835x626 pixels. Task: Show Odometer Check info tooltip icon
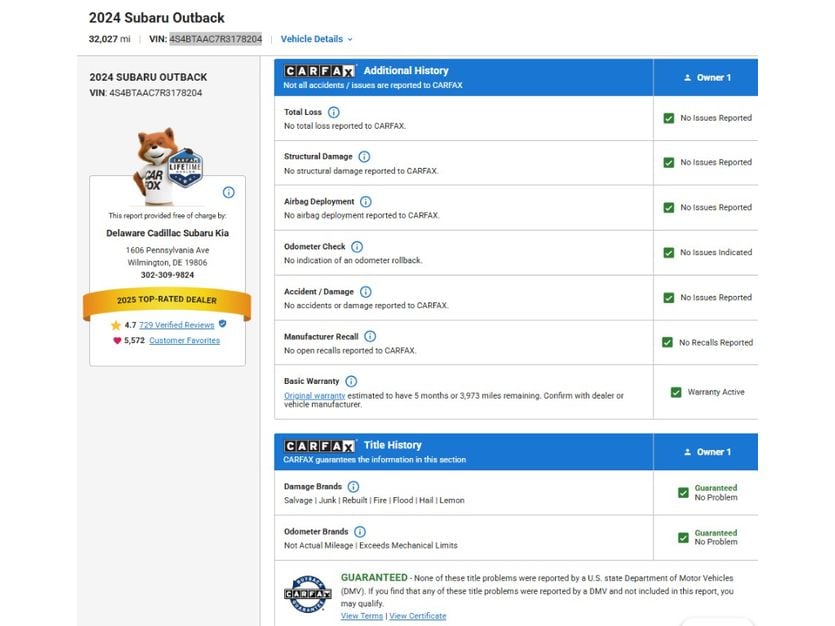click(357, 247)
